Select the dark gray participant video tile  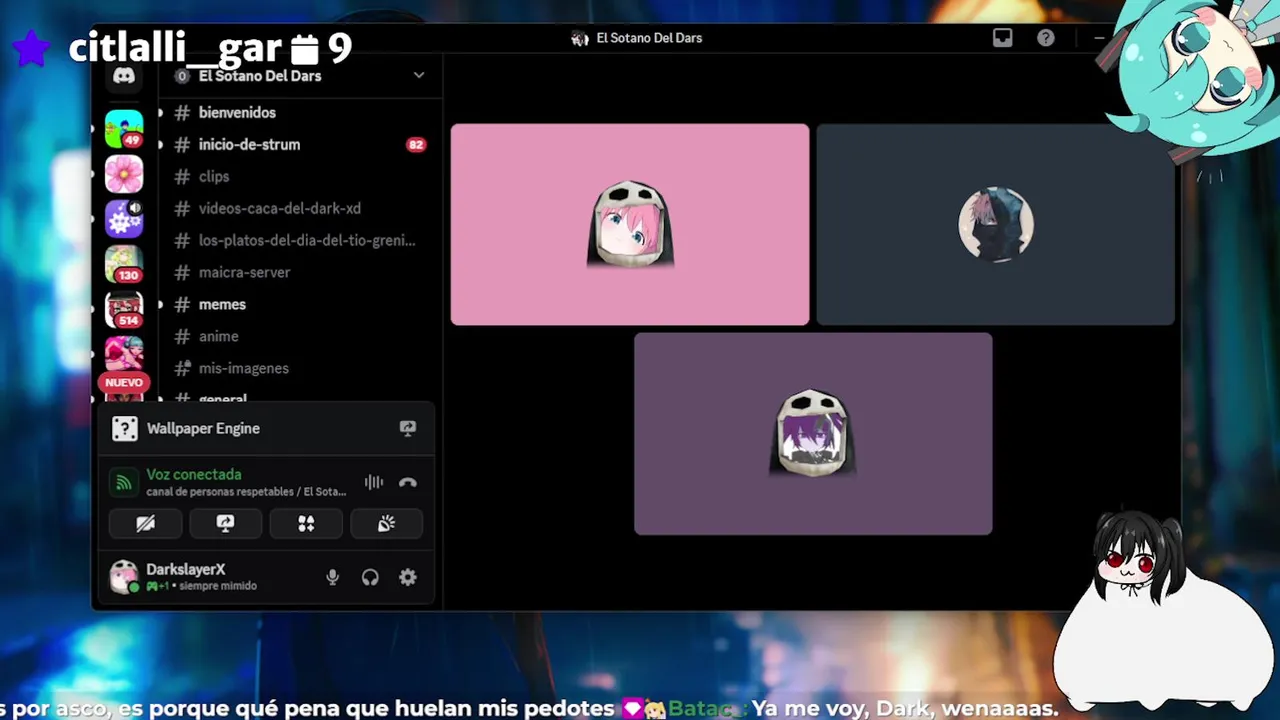[x=996, y=225]
